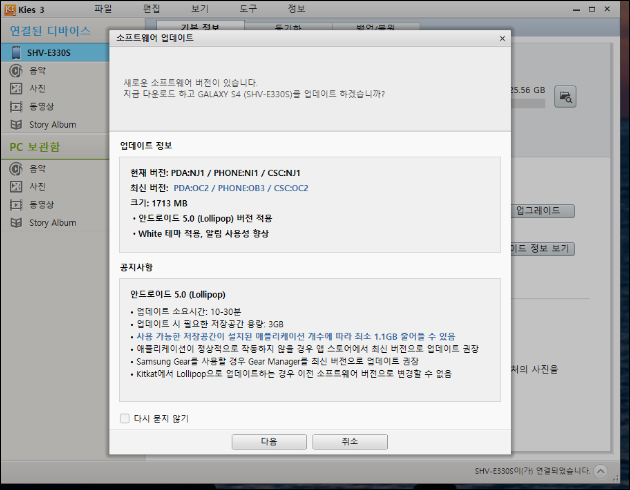The image size is (630, 490).
Task: Click the Kitkat에서 Lollipop downgrade warning line
Action: pos(294,374)
